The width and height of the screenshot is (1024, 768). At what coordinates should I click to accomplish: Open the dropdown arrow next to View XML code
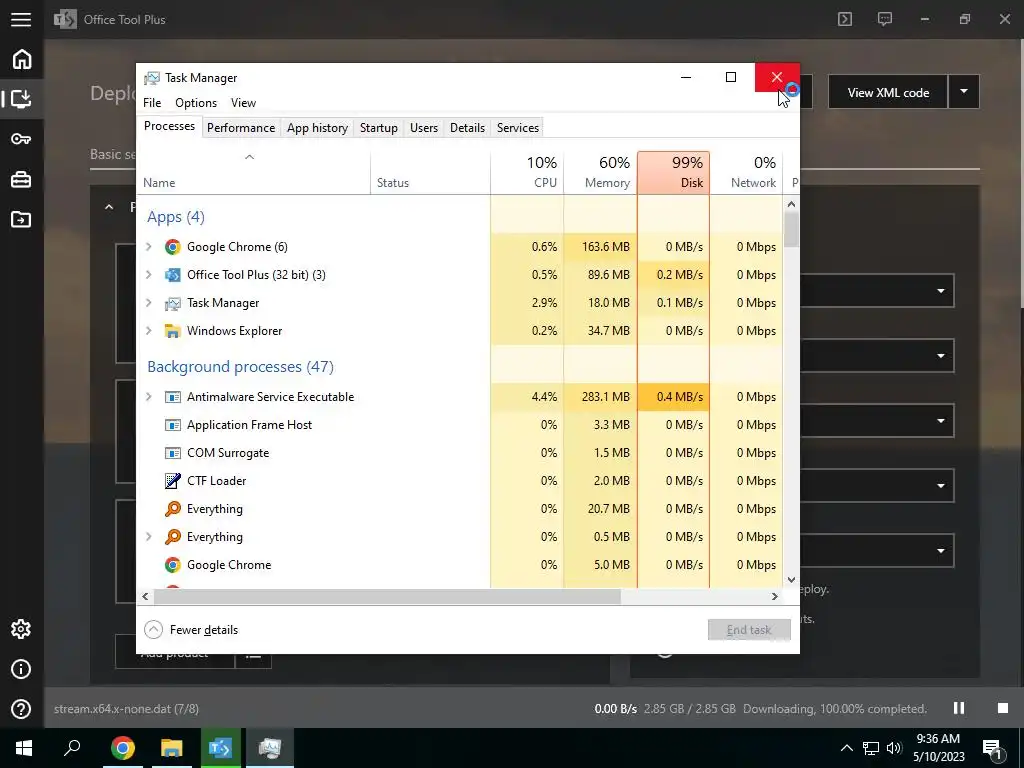(964, 92)
